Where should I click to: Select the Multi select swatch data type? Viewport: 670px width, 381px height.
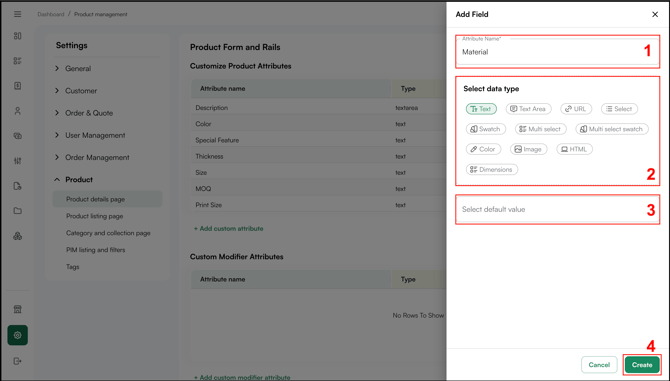612,129
